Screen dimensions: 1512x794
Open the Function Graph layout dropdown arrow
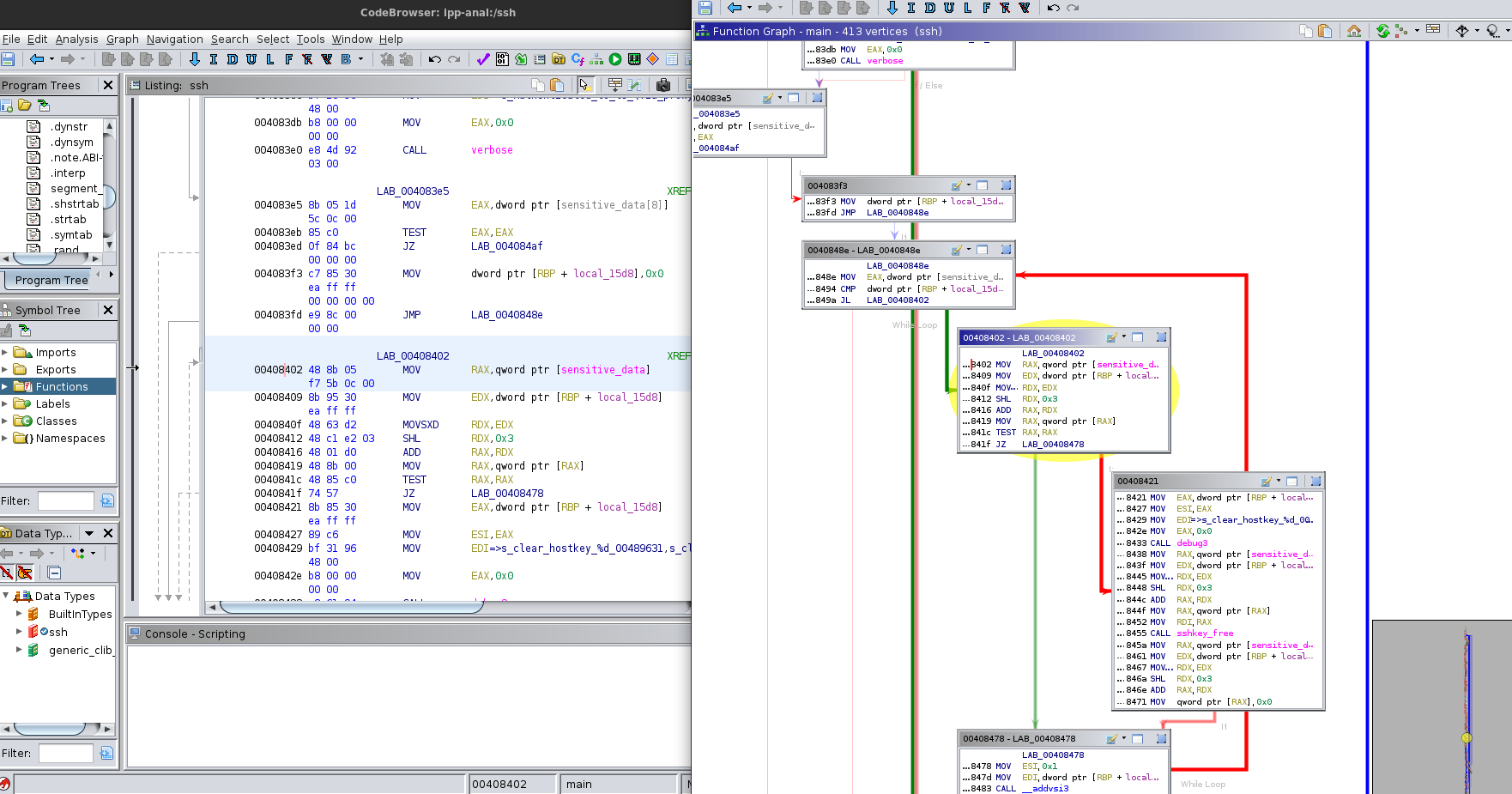1417,31
